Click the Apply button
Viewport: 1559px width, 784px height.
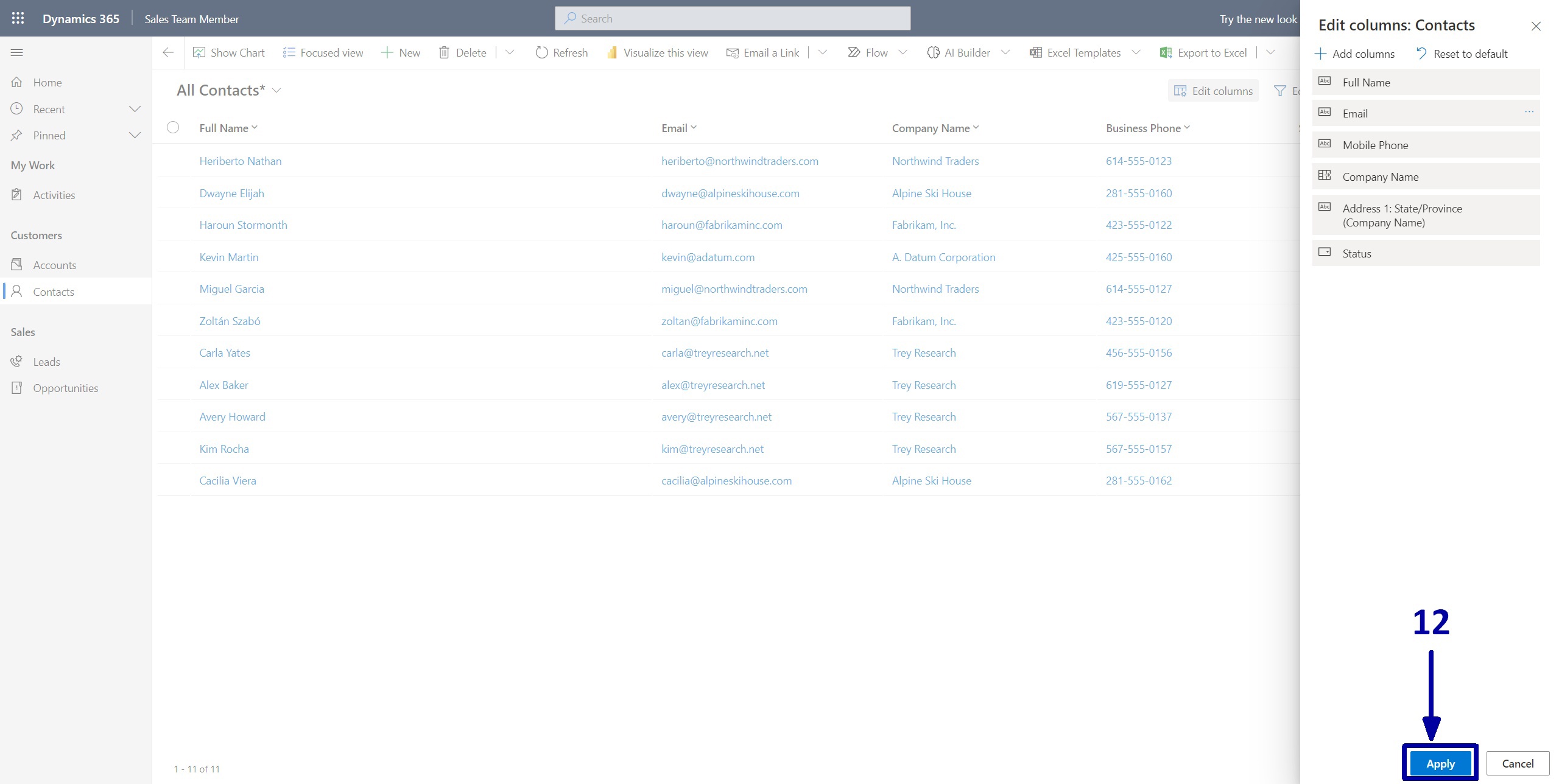1440,763
